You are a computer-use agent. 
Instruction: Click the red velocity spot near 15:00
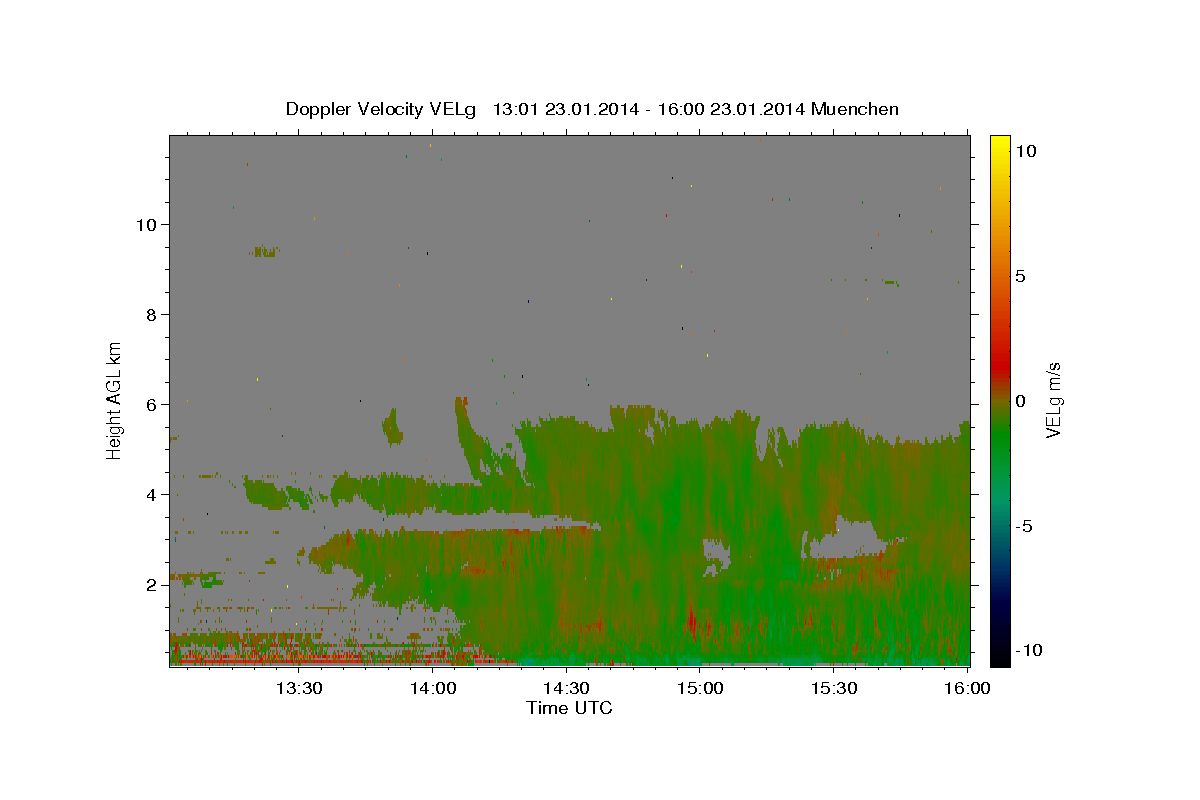pos(691,620)
